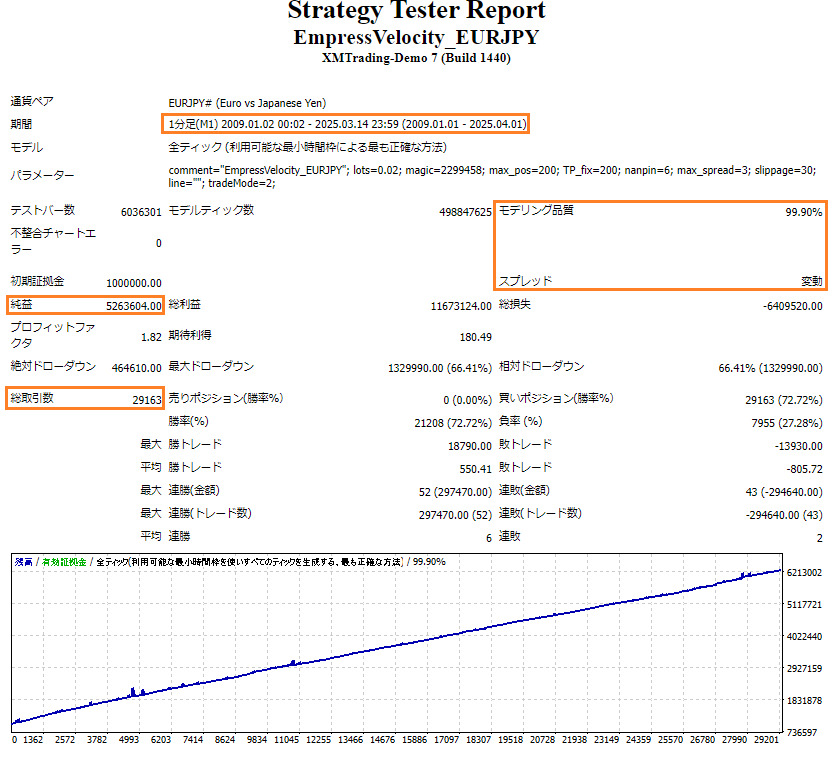This screenshot has width=833, height=757.
Task: Select the relative drawdown 66.41% (1329990.00)
Action: point(770,368)
